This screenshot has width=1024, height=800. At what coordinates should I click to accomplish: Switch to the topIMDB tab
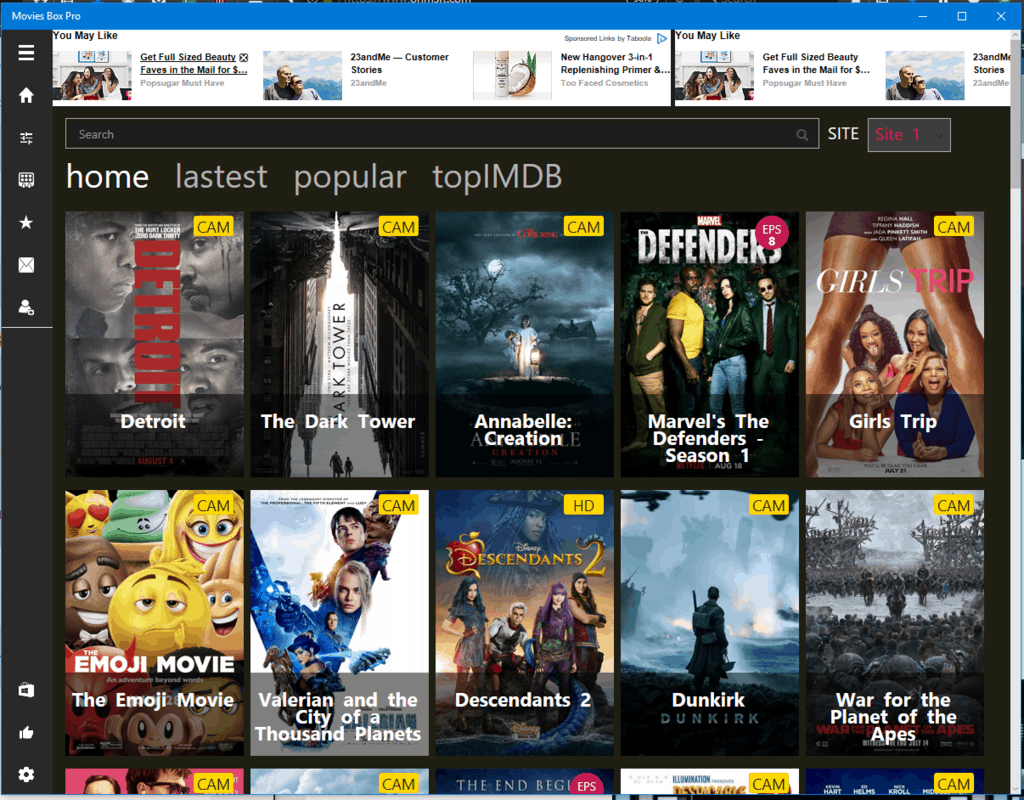point(497,178)
